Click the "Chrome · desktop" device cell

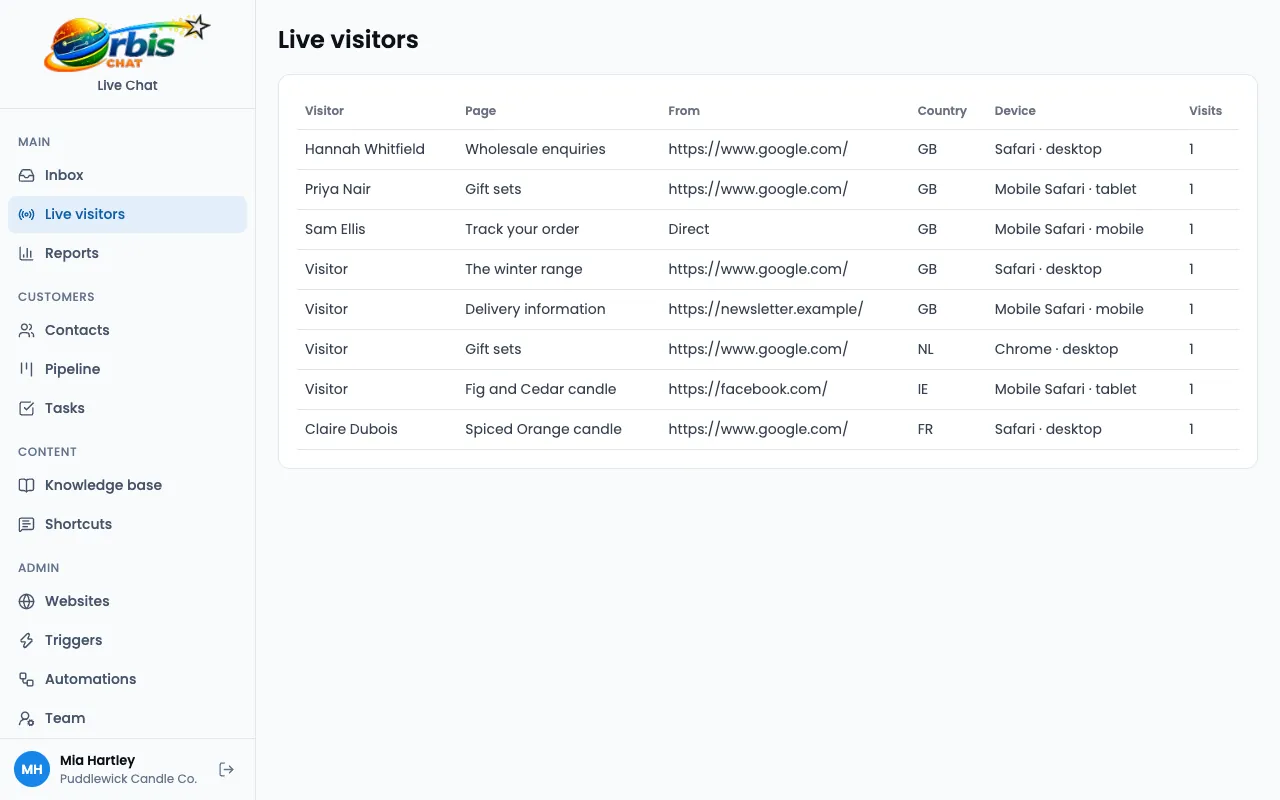pyautogui.click(x=1056, y=349)
